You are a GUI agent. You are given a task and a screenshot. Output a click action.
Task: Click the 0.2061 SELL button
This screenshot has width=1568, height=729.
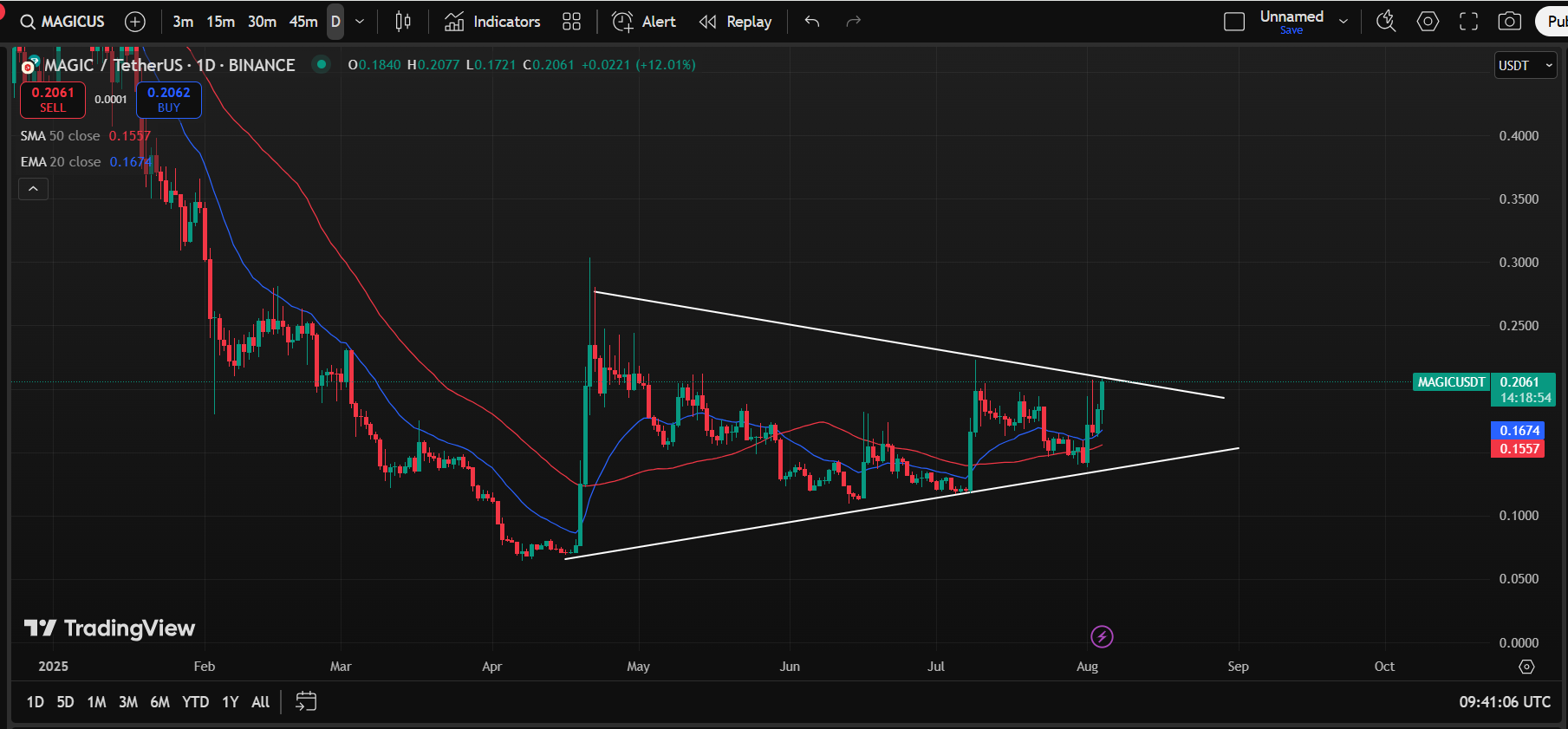53,100
